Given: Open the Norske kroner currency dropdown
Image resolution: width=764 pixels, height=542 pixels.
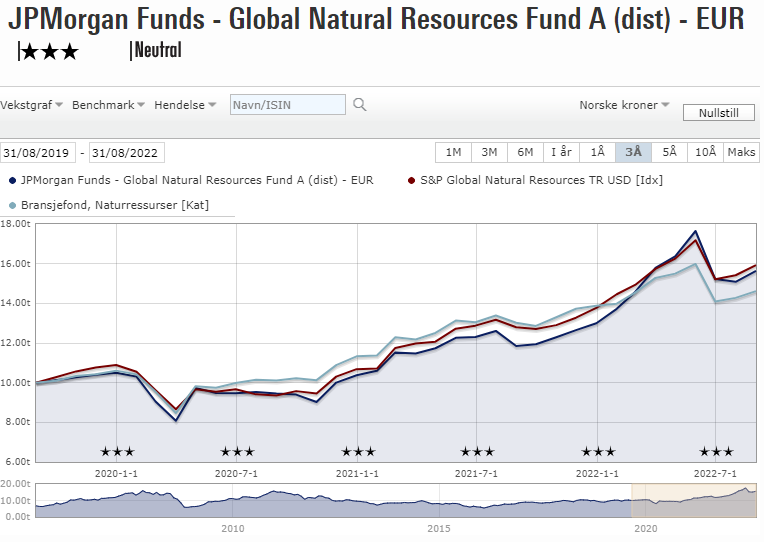Looking at the screenshot, I should point(624,105).
